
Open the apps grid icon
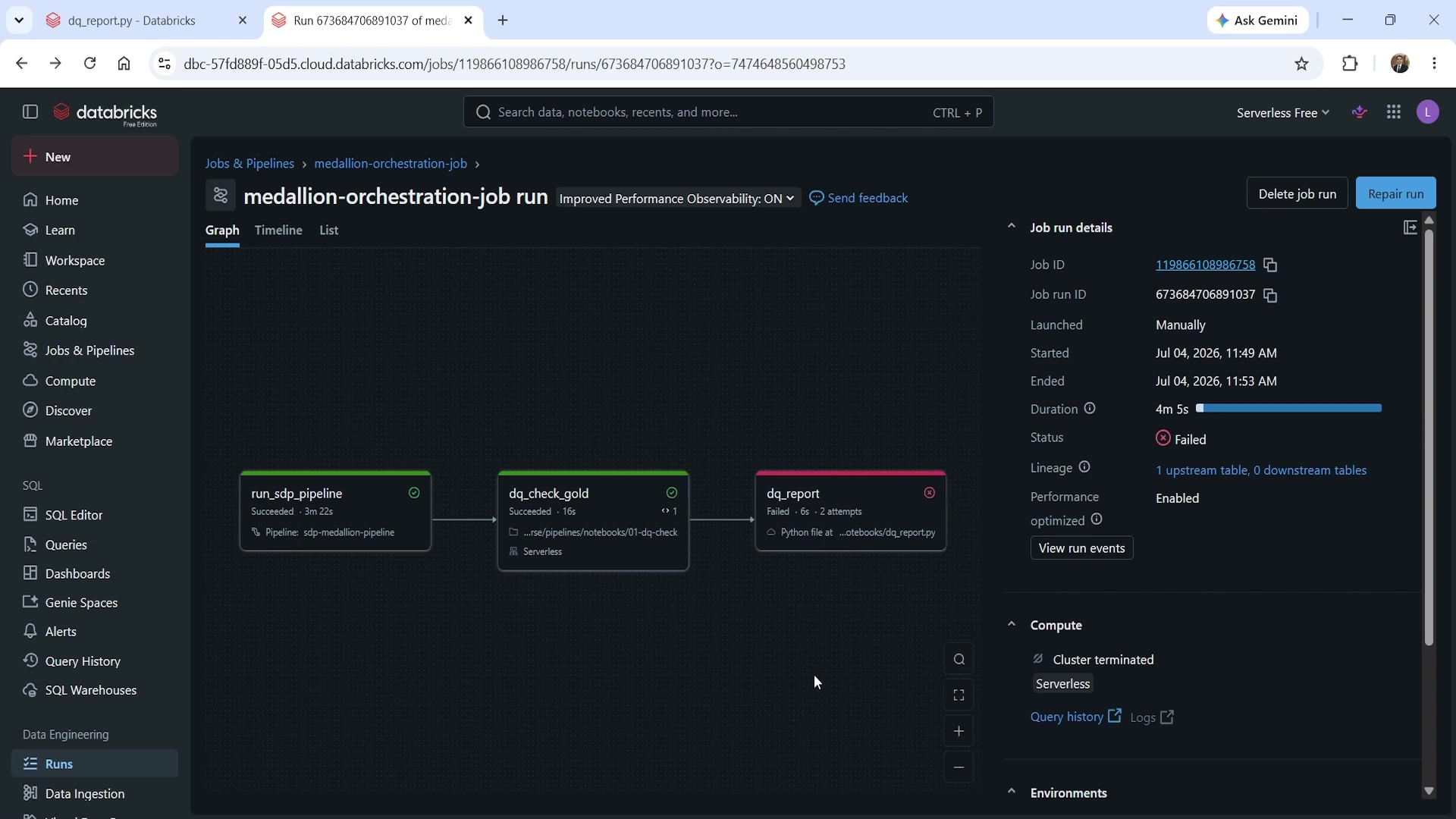point(1394,112)
